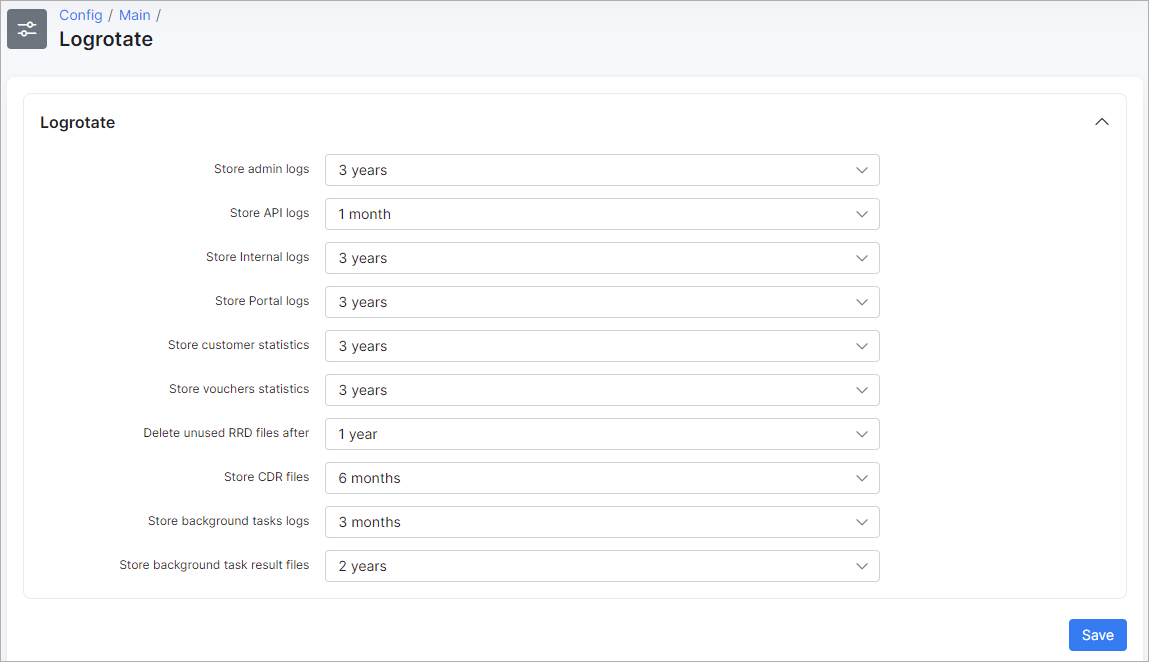Viewport: 1149px width, 662px height.
Task: Go to Config breadcrumb link
Action: 81,15
